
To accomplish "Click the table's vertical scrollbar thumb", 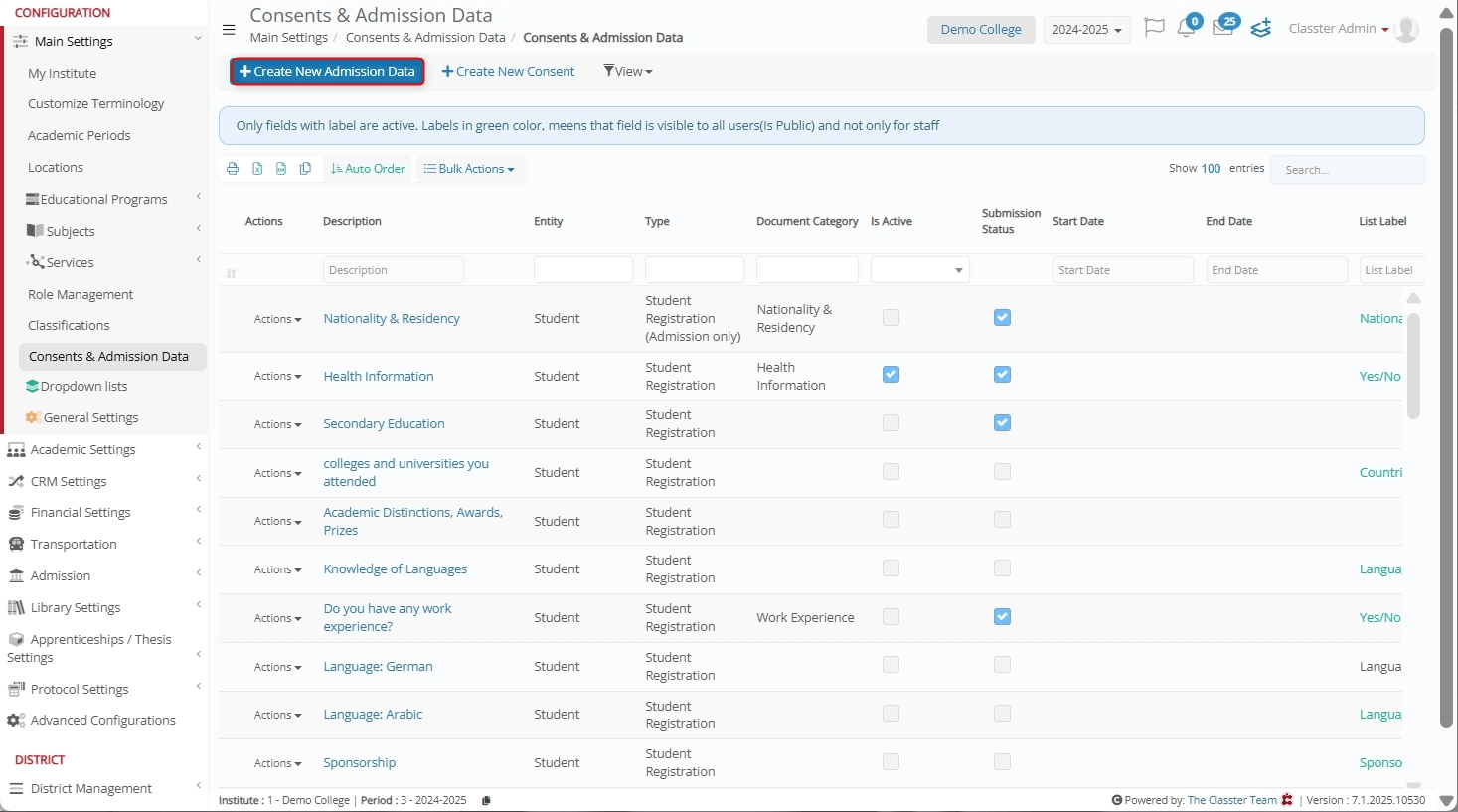I will [x=1413, y=366].
